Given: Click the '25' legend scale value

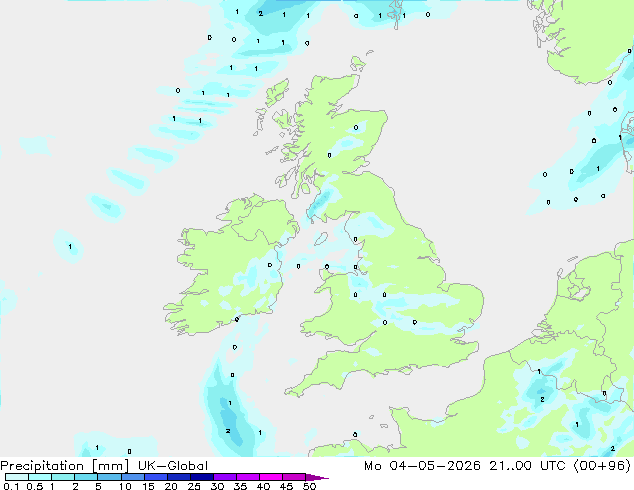Looking at the screenshot, I should click(194, 486).
